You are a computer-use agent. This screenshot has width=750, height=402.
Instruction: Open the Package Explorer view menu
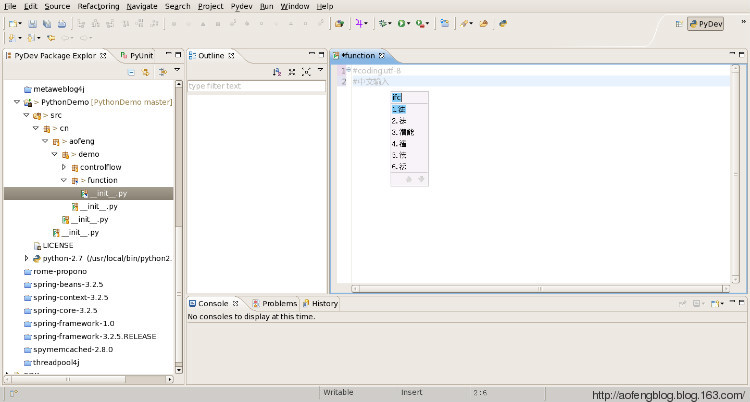[177, 70]
